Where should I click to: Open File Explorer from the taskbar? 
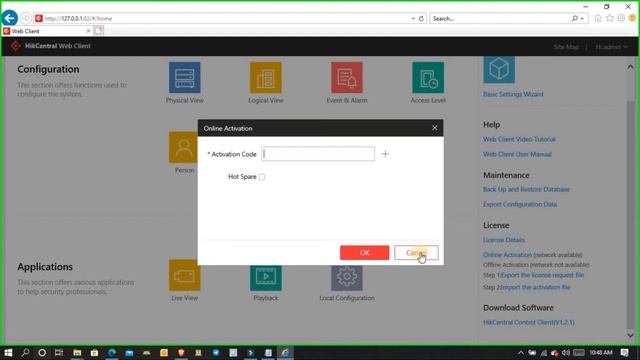(77, 353)
